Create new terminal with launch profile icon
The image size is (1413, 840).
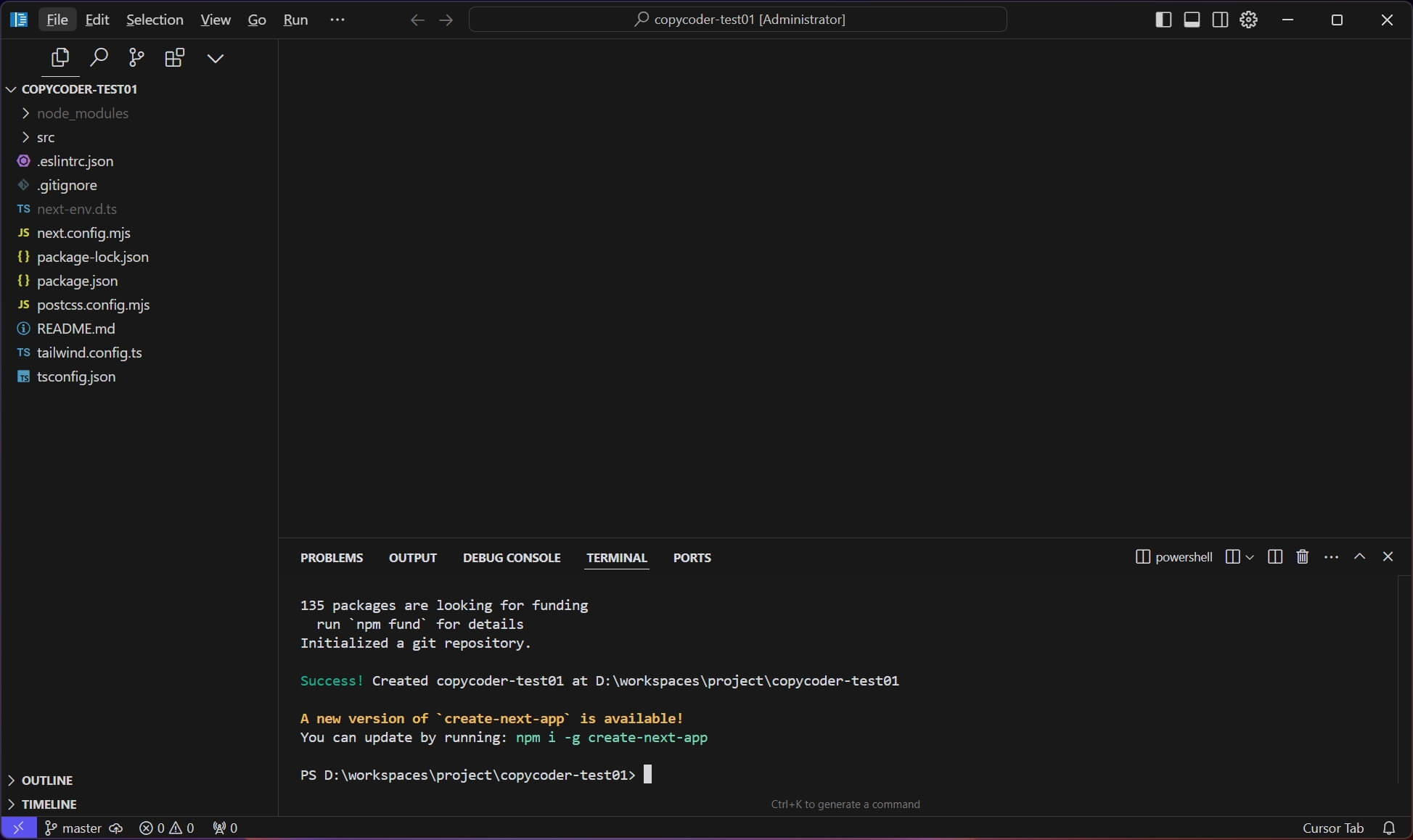tap(1232, 557)
